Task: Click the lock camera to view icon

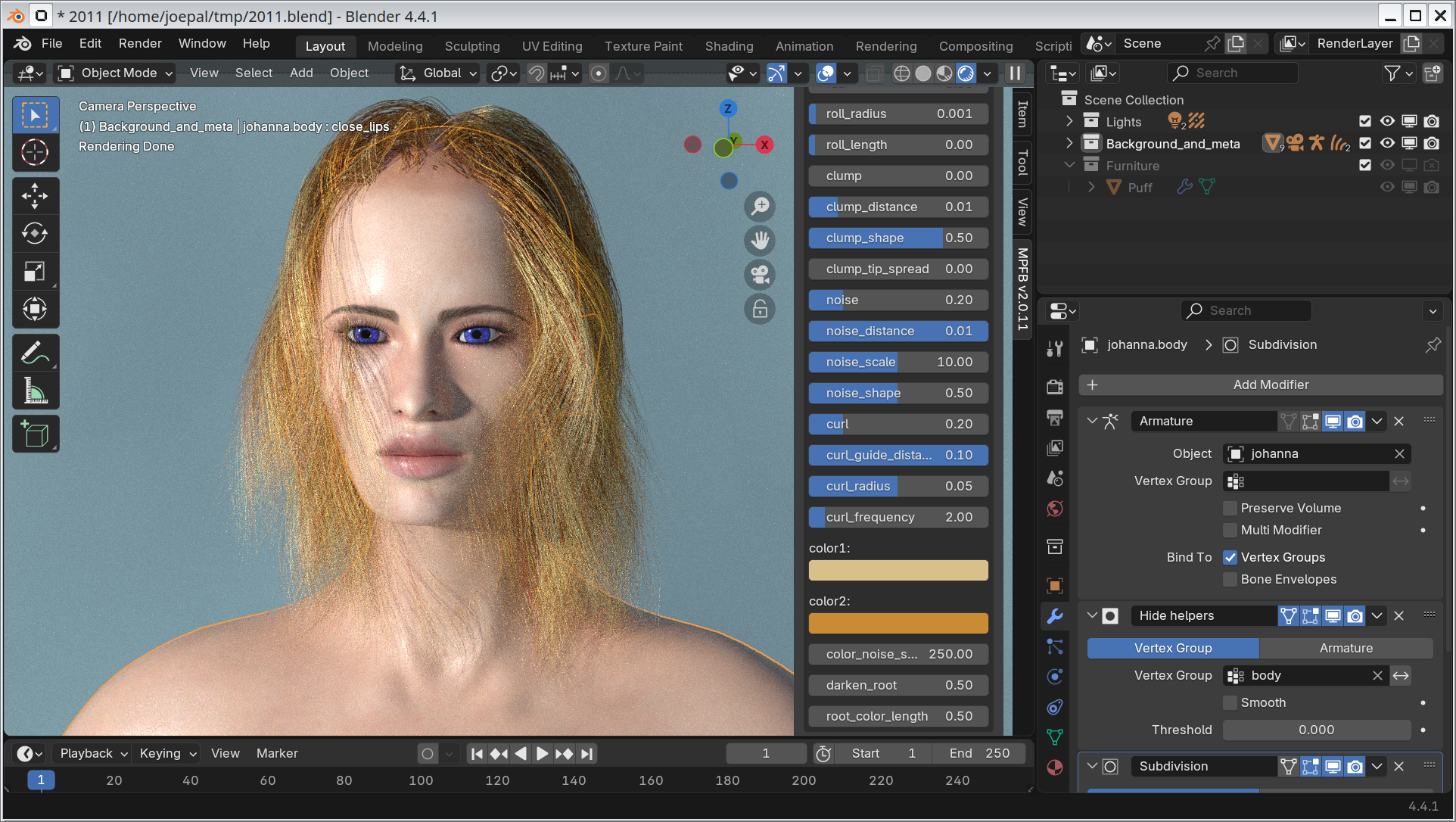Action: click(x=760, y=309)
